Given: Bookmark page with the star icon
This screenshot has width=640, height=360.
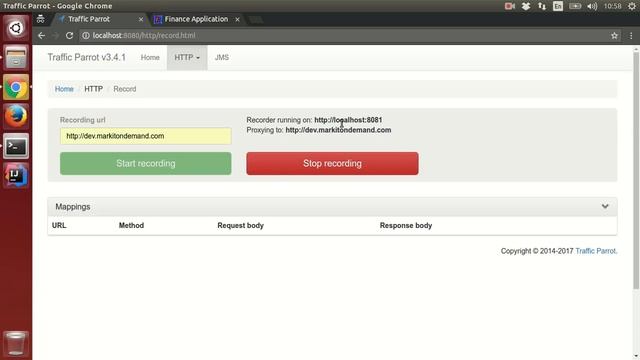Looking at the screenshot, I should tap(614, 36).
